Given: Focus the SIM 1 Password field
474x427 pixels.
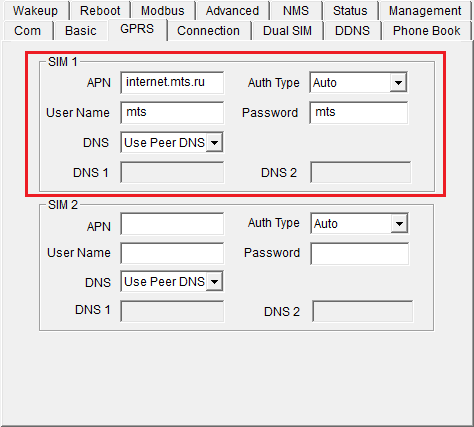Looking at the screenshot, I should point(359,113).
